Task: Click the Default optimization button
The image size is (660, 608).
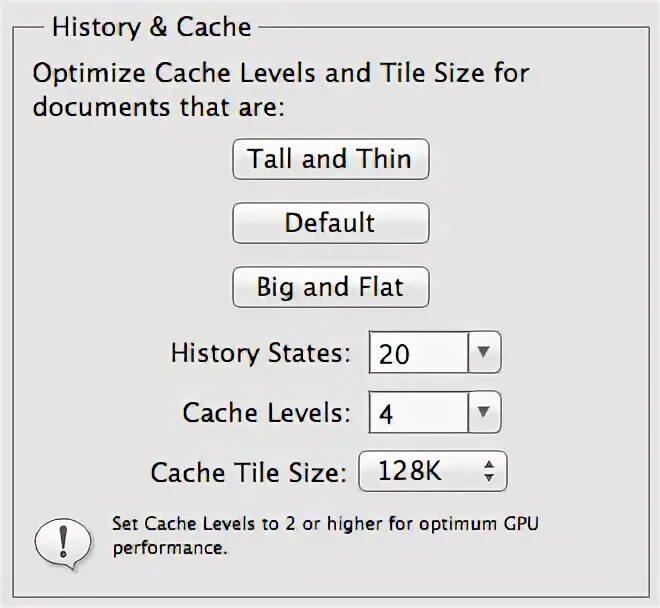Action: tap(331, 223)
